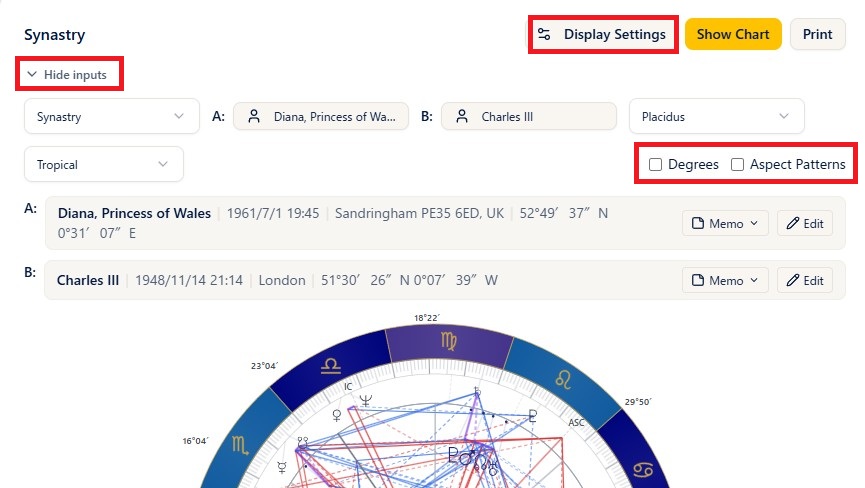The width and height of the screenshot is (865, 488).
Task: Click the 29°50′ cusp label
Action: (x=637, y=401)
